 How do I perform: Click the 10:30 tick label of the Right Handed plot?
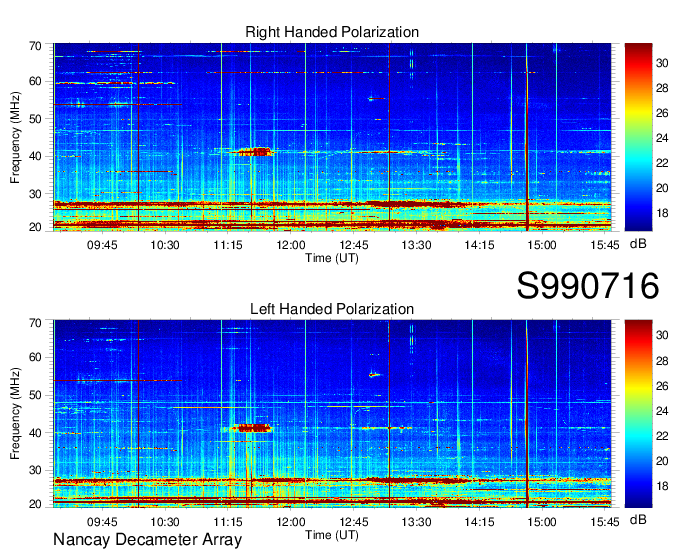pyautogui.click(x=165, y=245)
